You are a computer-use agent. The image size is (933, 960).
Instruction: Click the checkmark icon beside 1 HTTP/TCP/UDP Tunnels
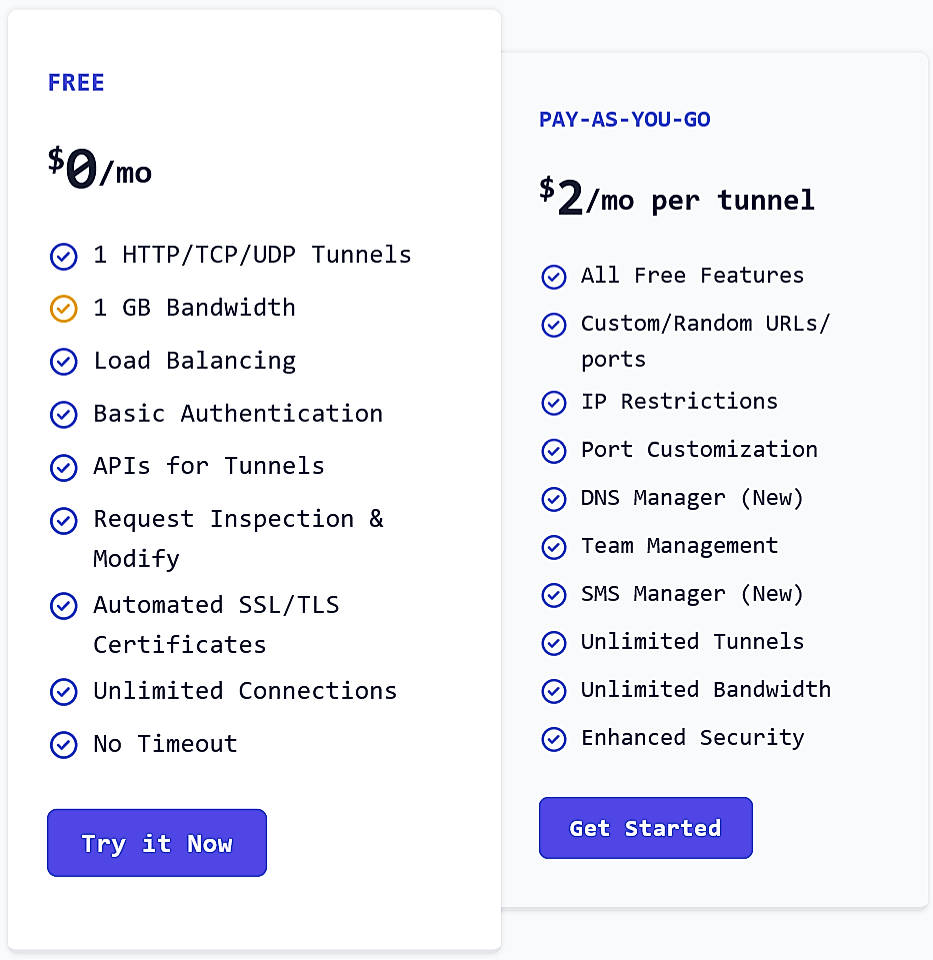63,256
